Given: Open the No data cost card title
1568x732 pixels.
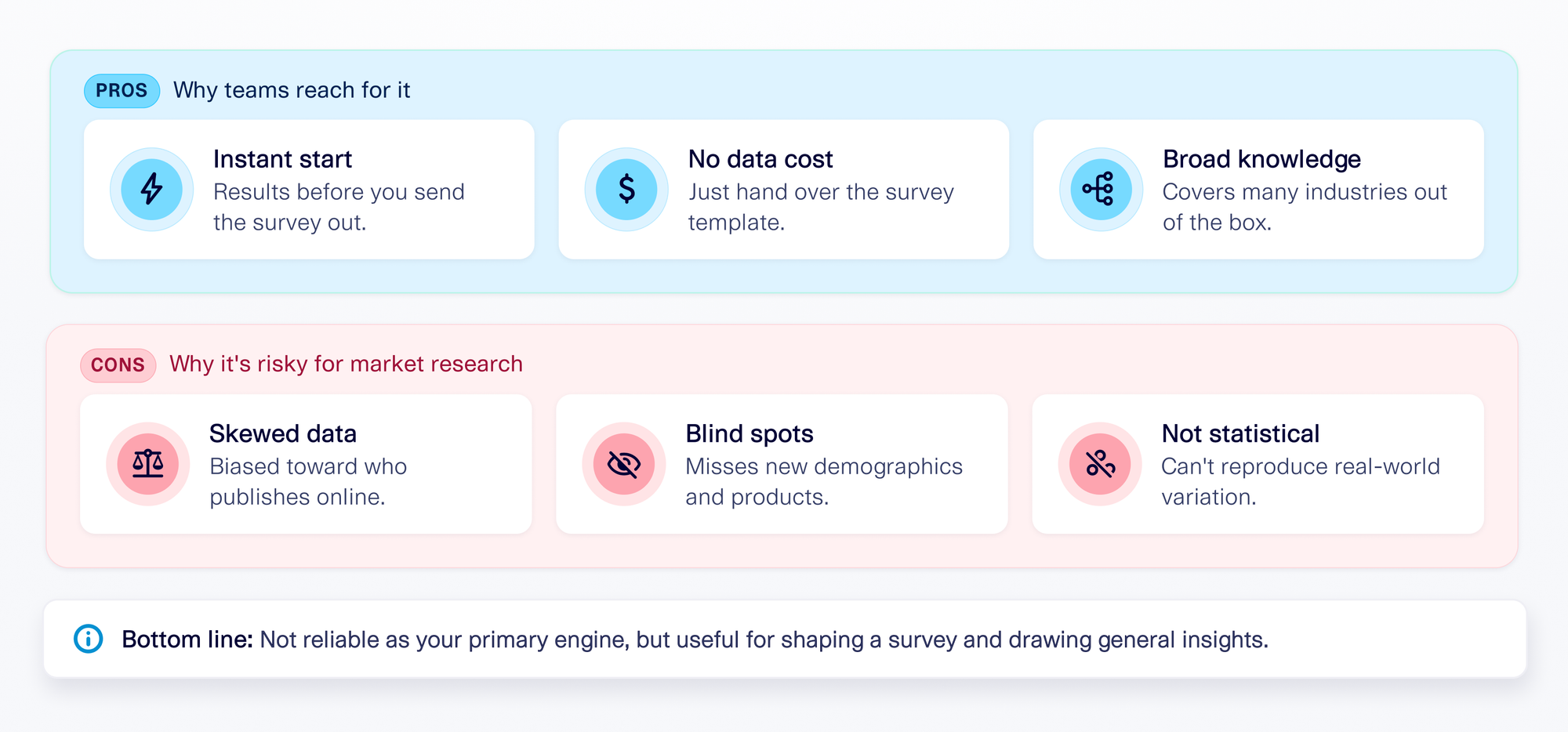Looking at the screenshot, I should [760, 159].
